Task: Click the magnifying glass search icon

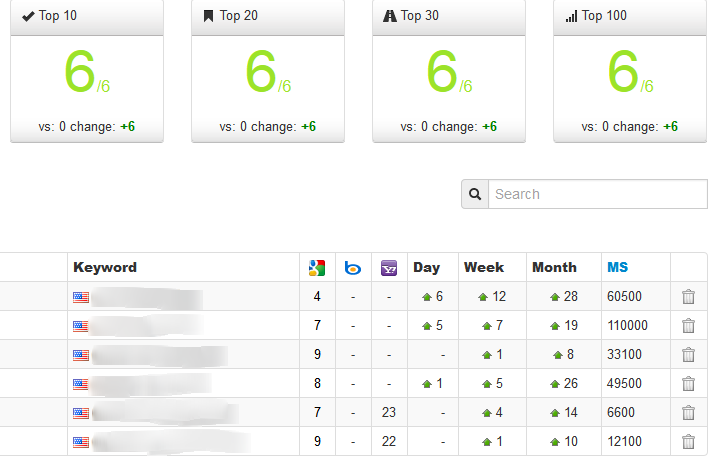Action: [x=475, y=194]
